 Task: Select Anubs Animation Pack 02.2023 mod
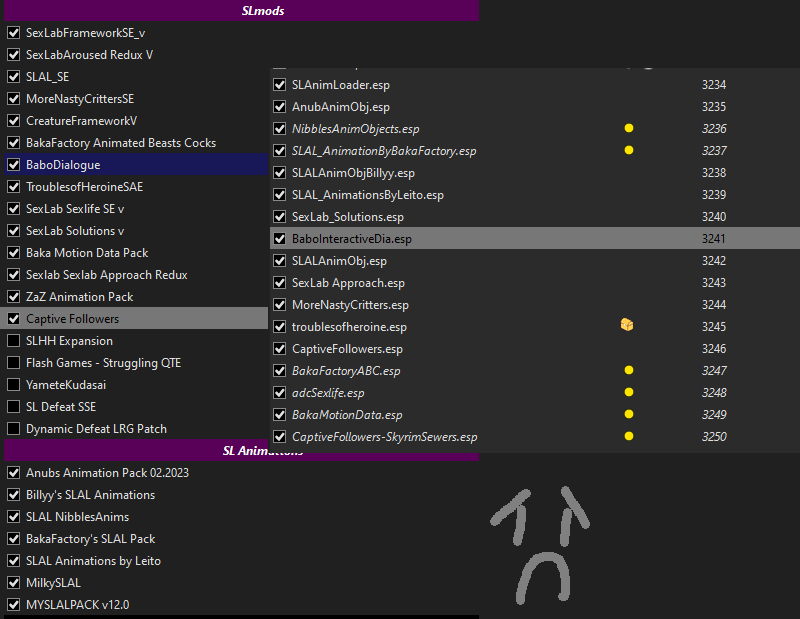click(107, 473)
